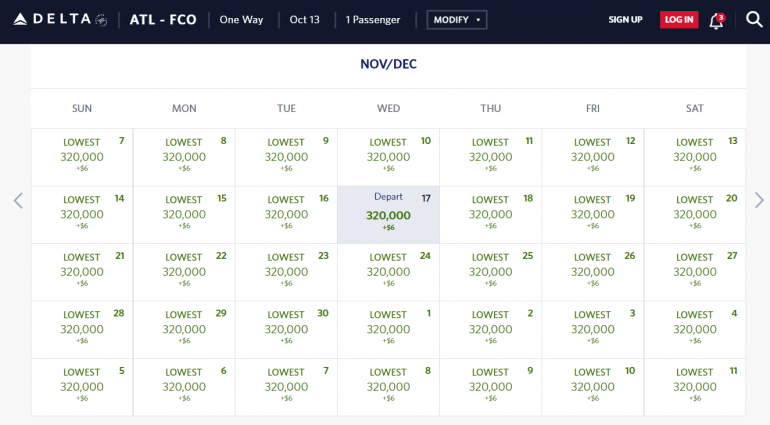Image resolution: width=770 pixels, height=425 pixels.
Task: Select fare for Friday the 26th
Action: tap(592, 272)
